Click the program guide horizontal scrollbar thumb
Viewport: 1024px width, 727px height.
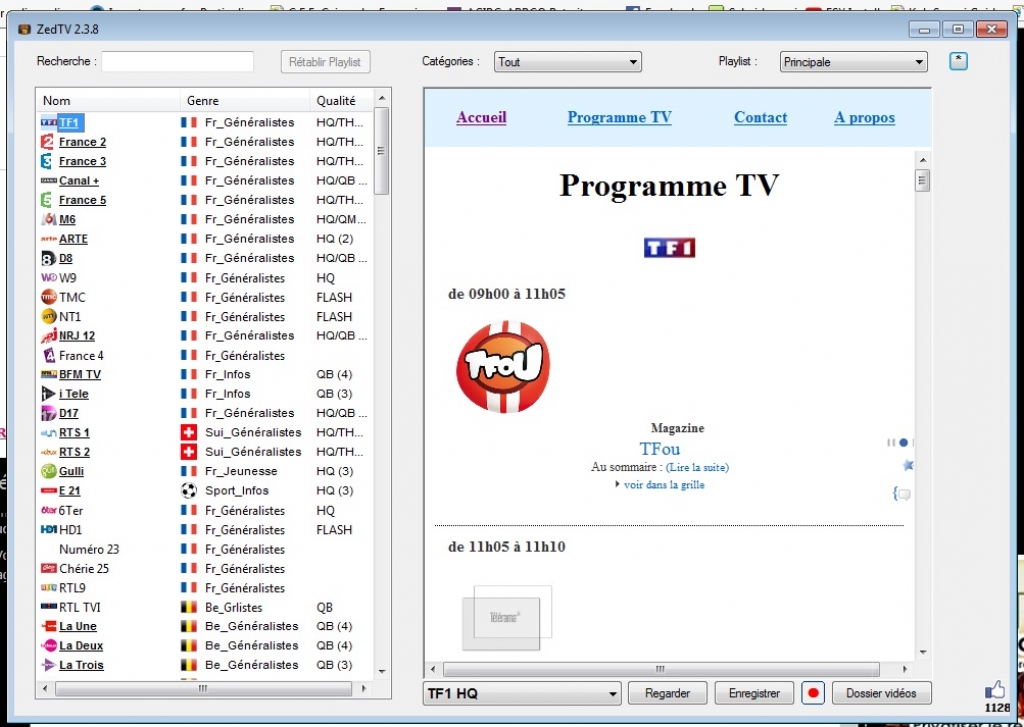pyautogui.click(x=661, y=669)
